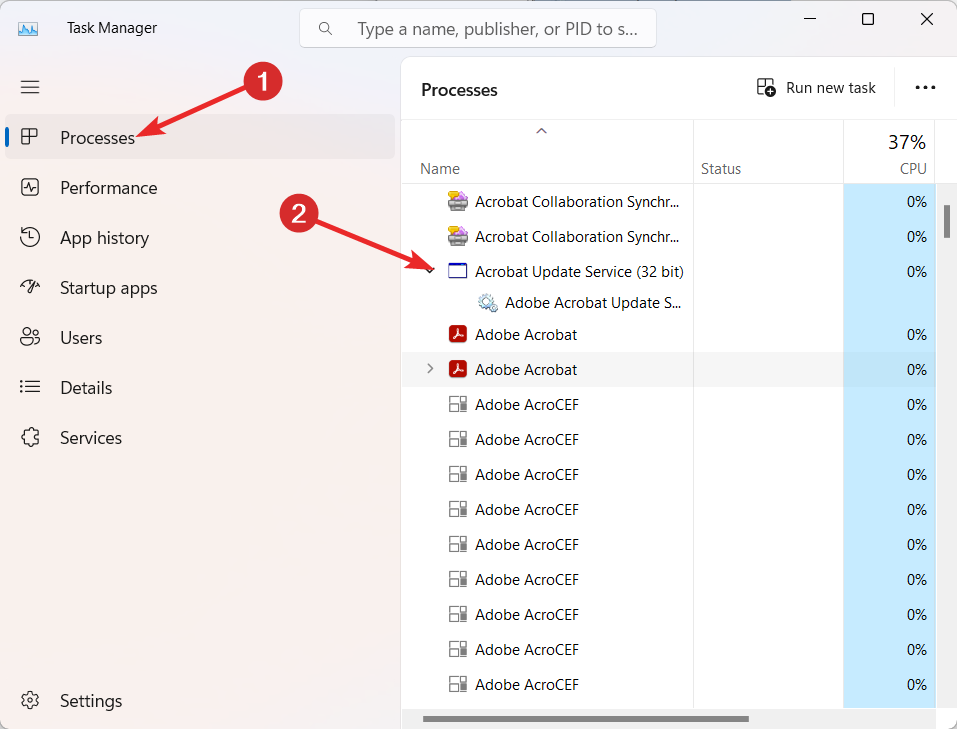Collapse the Acrobat Update Service group
957x729 pixels.
coord(430,271)
